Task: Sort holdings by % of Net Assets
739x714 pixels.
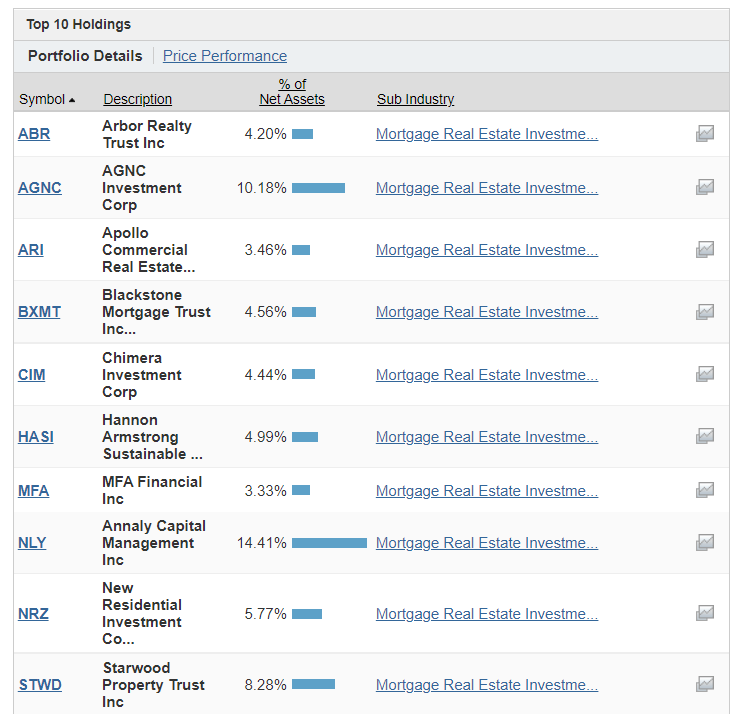Action: pos(292,92)
